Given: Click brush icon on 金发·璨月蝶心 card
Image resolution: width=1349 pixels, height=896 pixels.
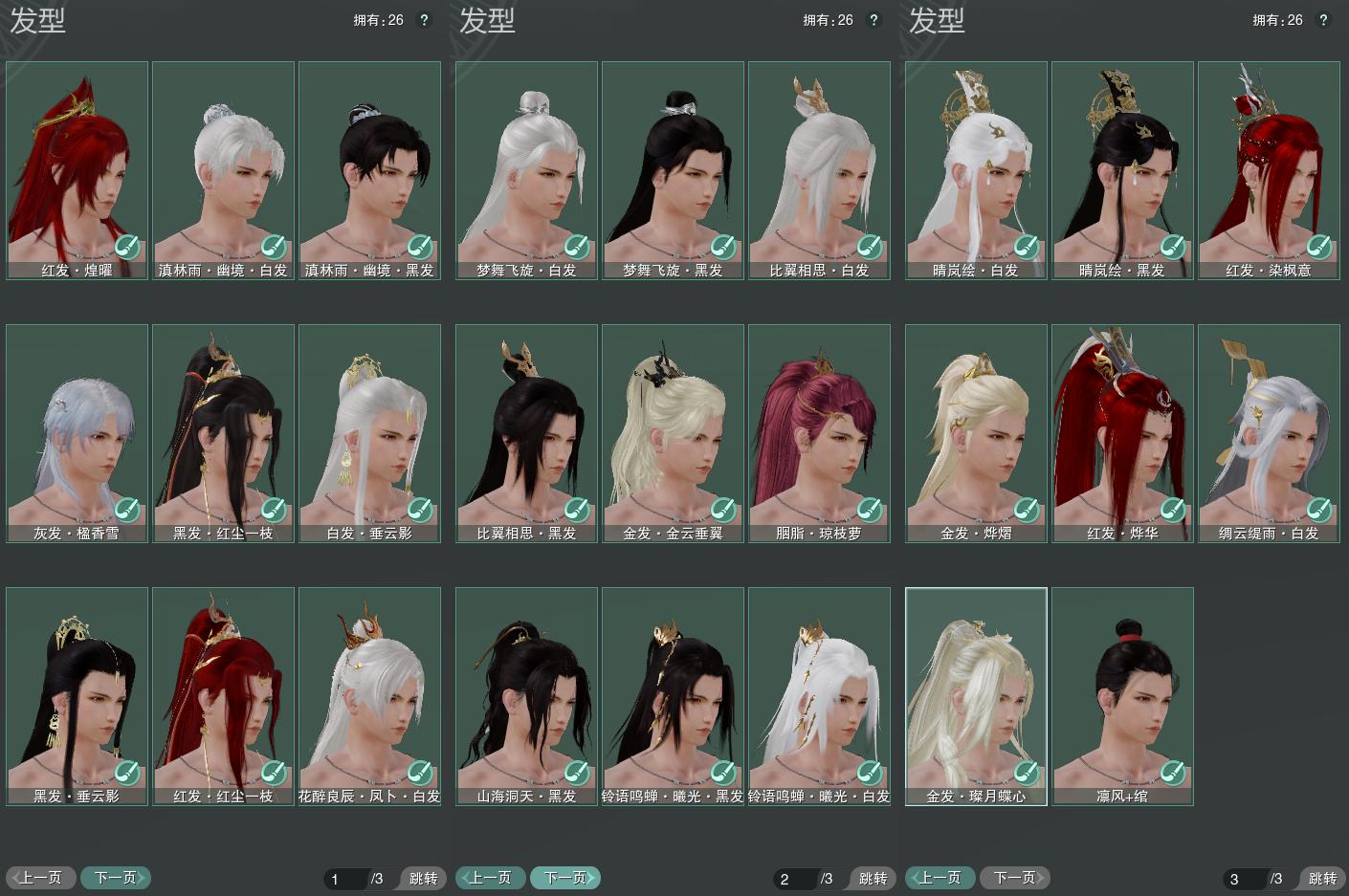Looking at the screenshot, I should pos(1027,774).
